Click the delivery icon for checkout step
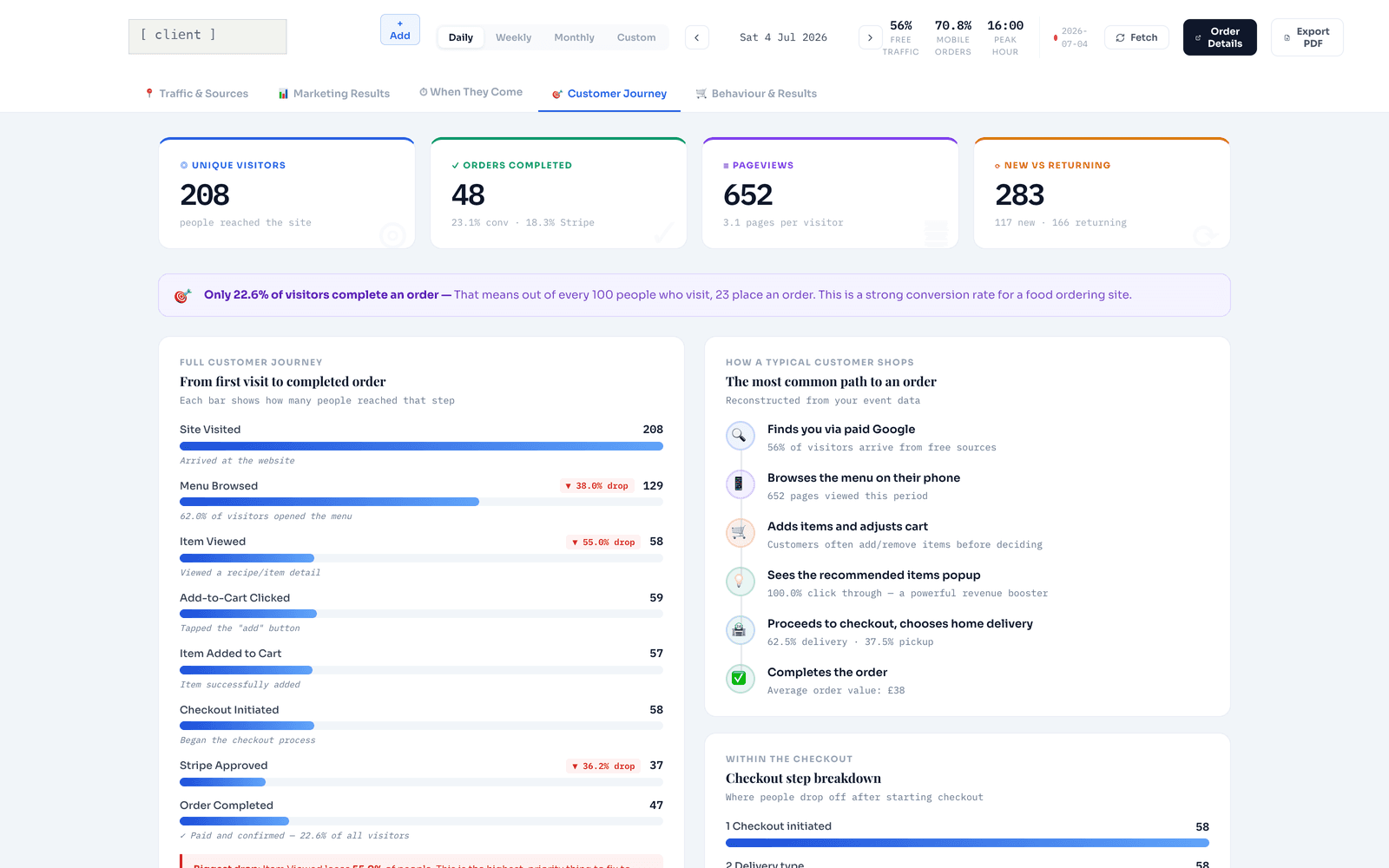Screen dimensions: 1389x868 [x=739, y=629]
